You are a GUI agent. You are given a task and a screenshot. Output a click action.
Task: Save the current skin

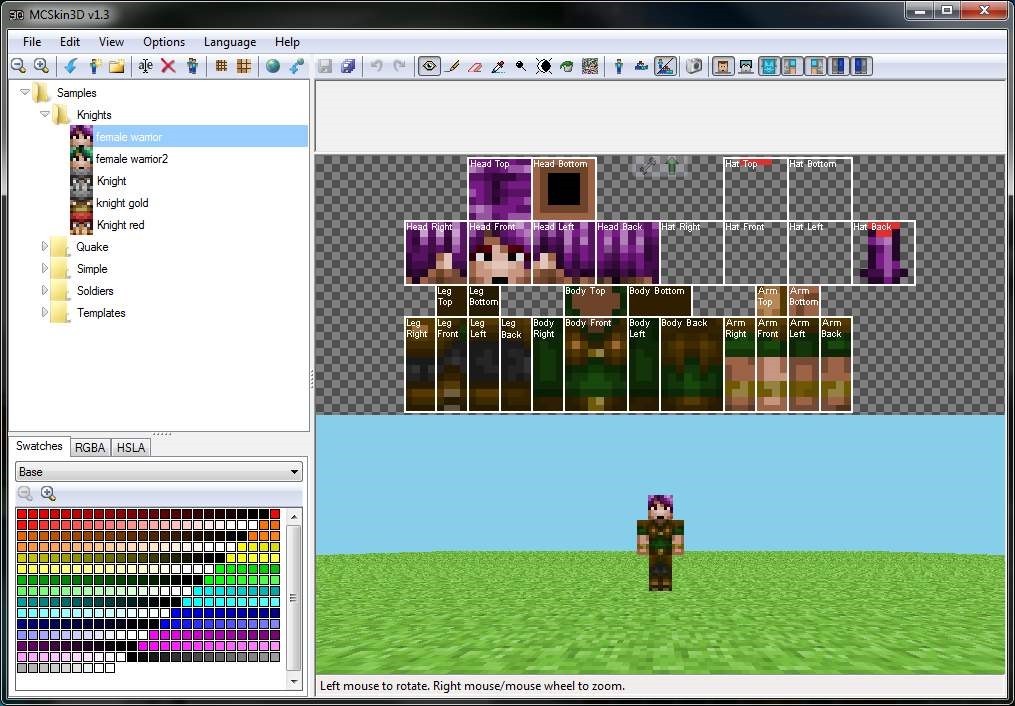point(325,66)
